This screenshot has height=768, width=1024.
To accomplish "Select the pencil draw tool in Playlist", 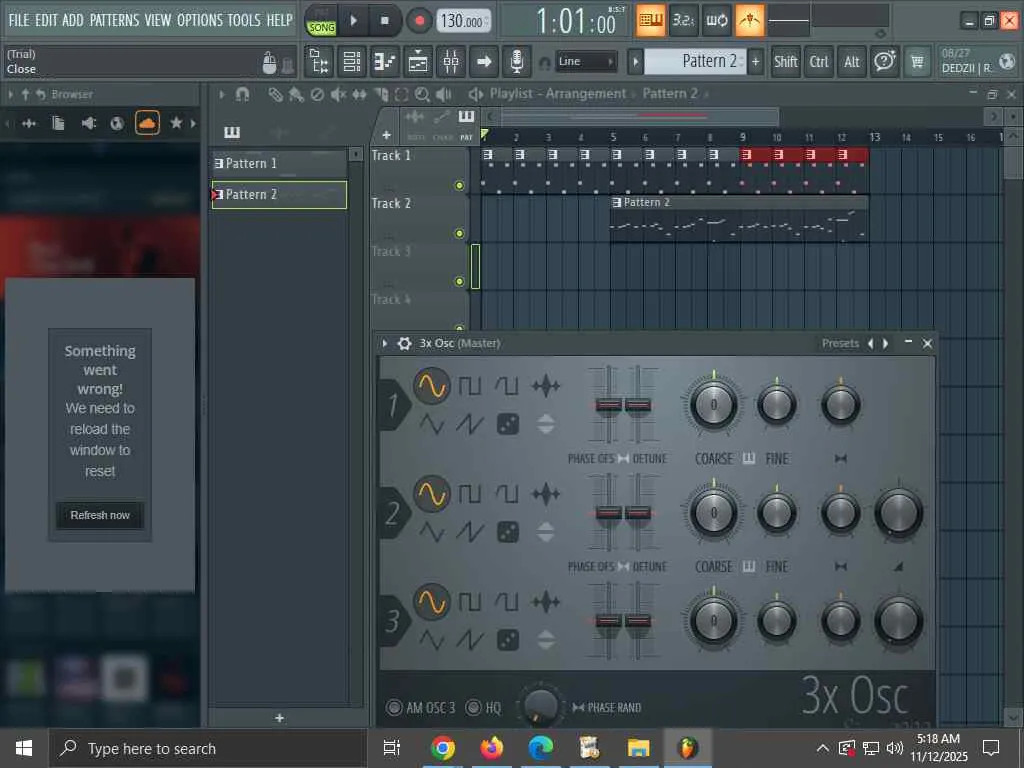I will coord(276,95).
